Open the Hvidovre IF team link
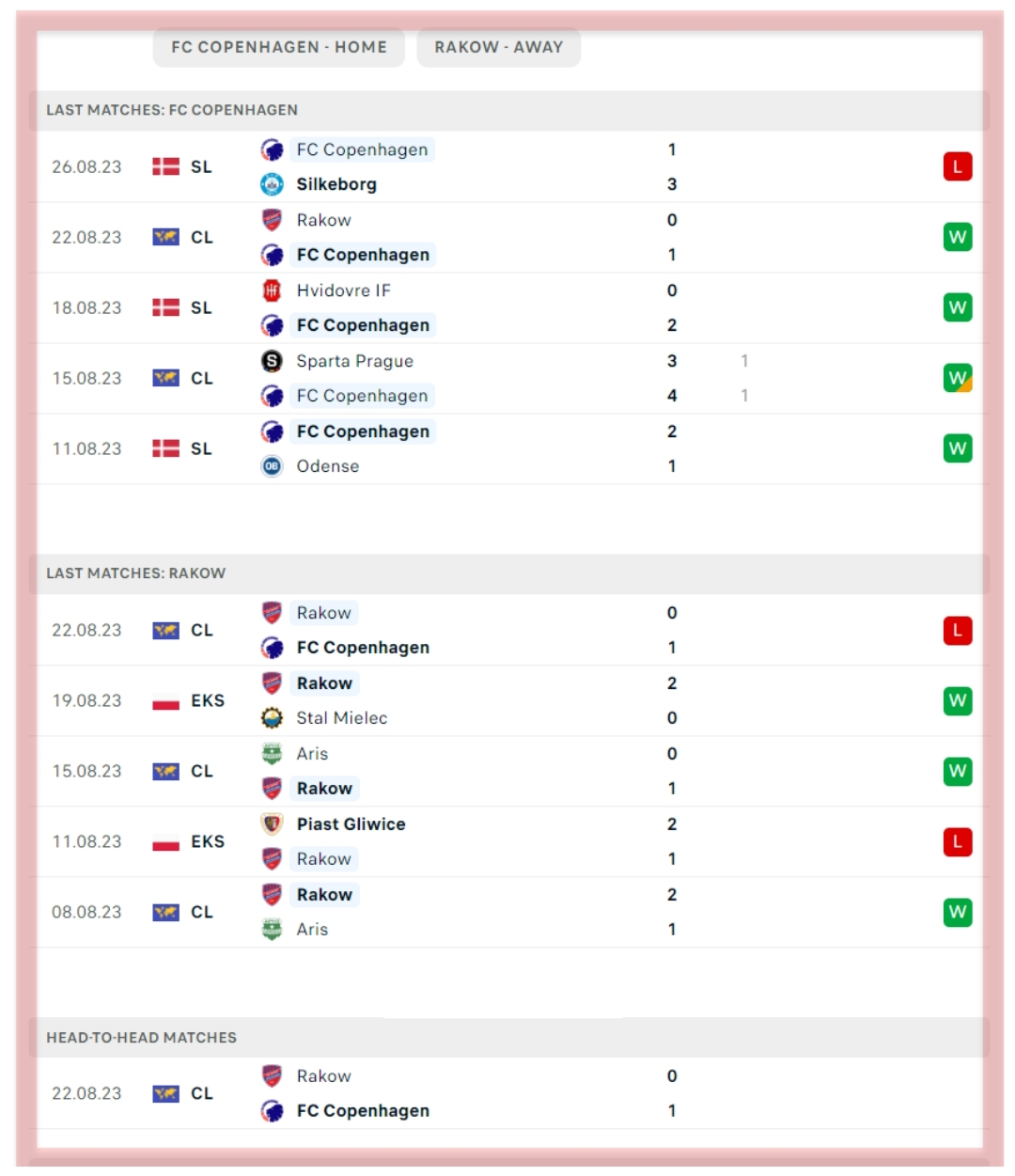Screen dimensions: 1015x1176 tap(343, 290)
